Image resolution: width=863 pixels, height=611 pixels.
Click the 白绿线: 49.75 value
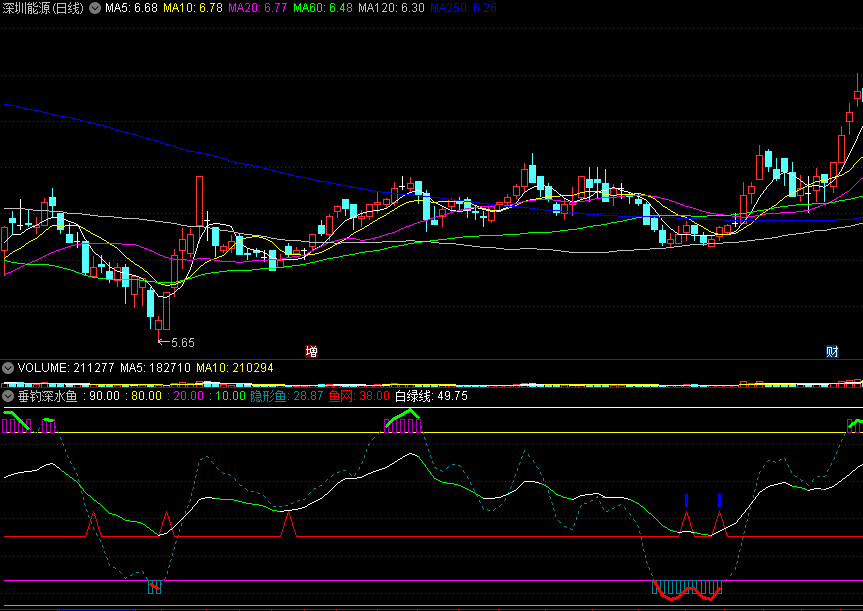(432, 396)
